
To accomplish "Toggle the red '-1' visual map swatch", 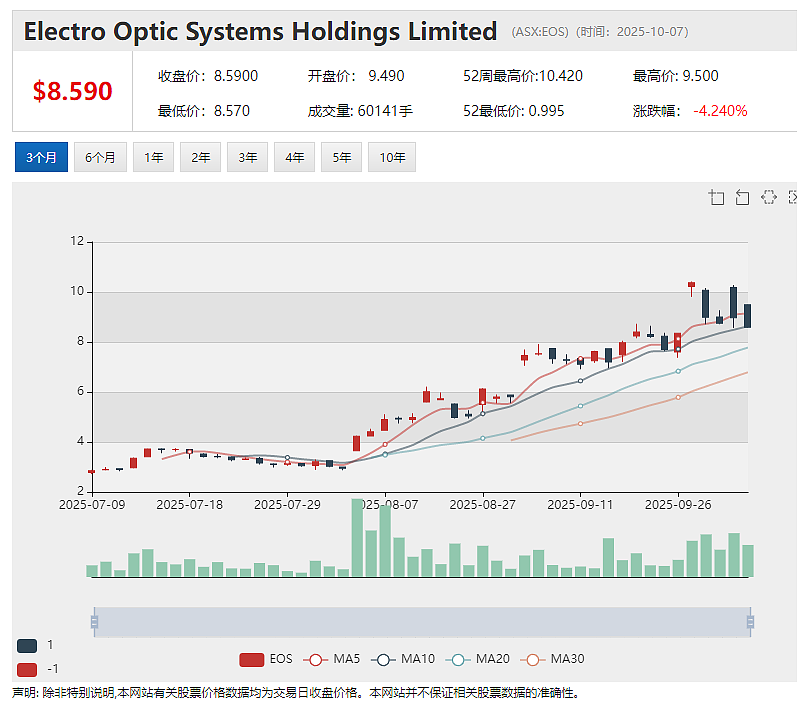I will point(27,670).
